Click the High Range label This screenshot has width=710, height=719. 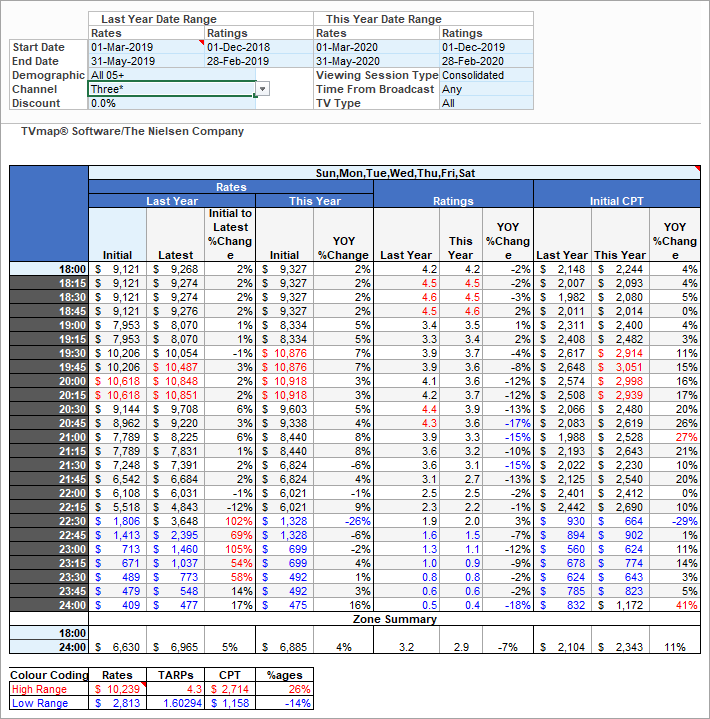pos(49,689)
